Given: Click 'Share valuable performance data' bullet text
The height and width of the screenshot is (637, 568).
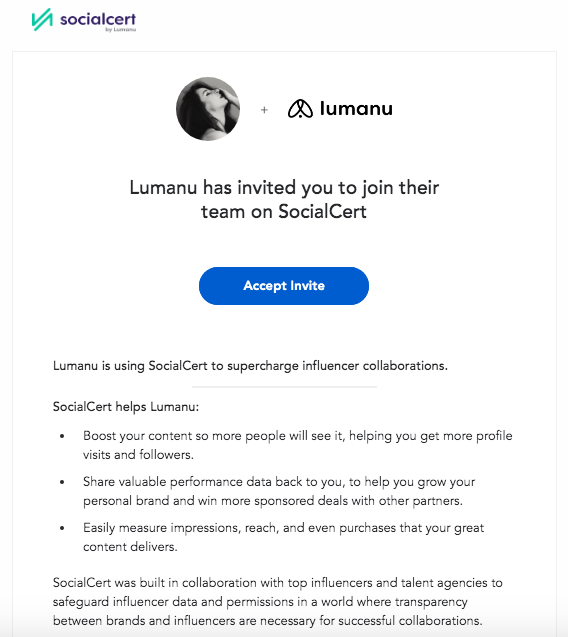Looking at the screenshot, I should click(x=279, y=491).
